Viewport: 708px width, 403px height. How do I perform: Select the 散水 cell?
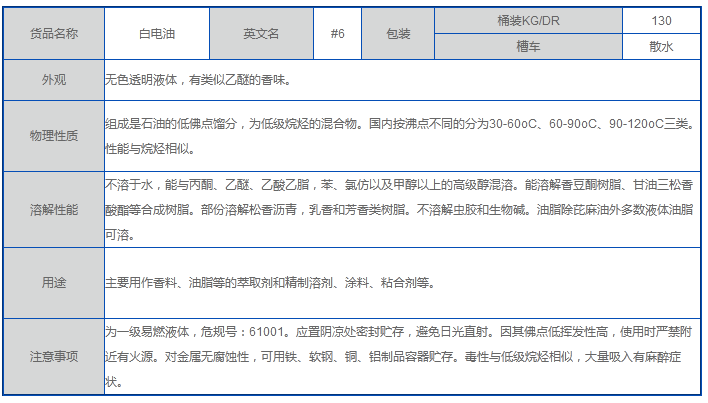[x=661, y=46]
